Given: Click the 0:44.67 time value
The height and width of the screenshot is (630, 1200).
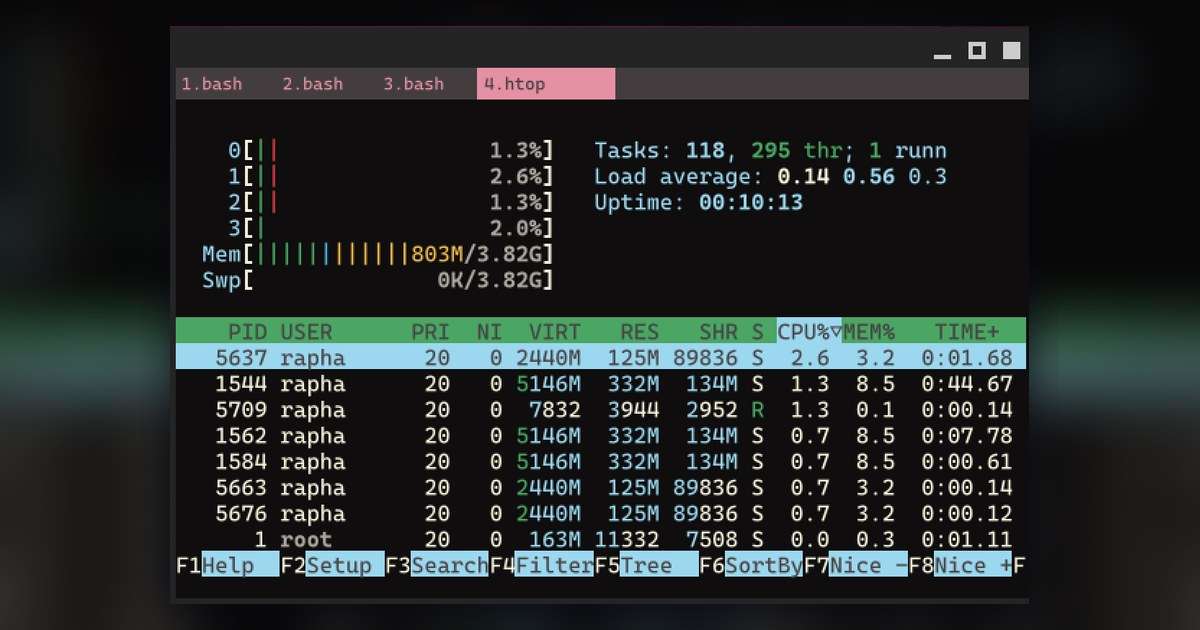Looking at the screenshot, I should pos(966,384).
